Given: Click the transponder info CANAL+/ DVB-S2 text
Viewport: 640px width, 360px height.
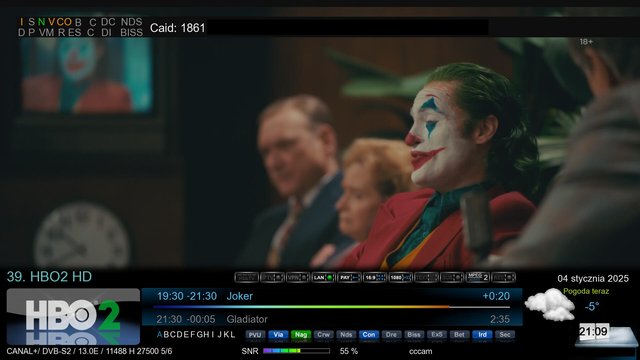Looking at the screenshot, I should pyautogui.click(x=89, y=351).
